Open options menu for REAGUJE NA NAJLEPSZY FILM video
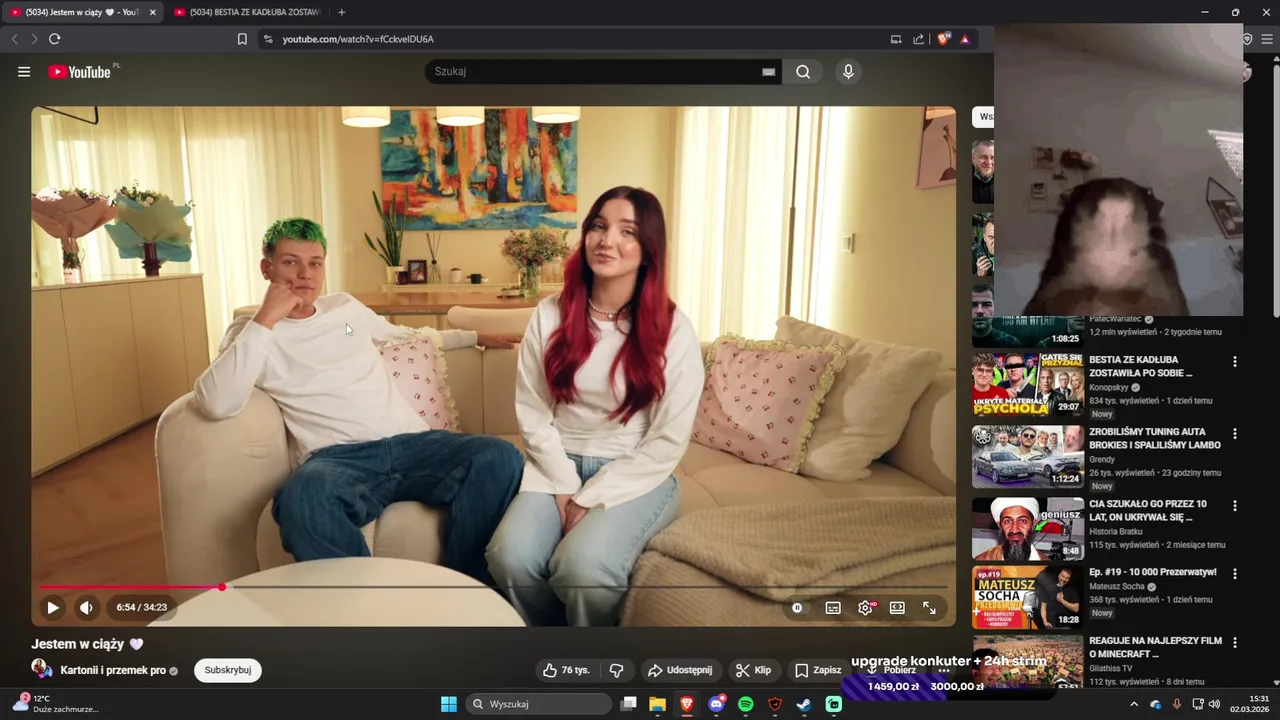This screenshot has height=720, width=1280. point(1235,642)
